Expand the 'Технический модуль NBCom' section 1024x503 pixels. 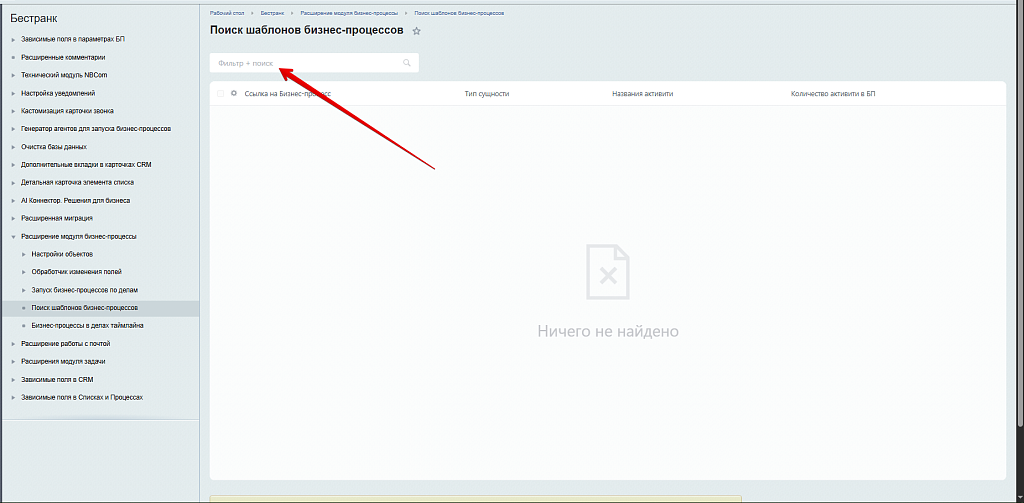click(13, 75)
